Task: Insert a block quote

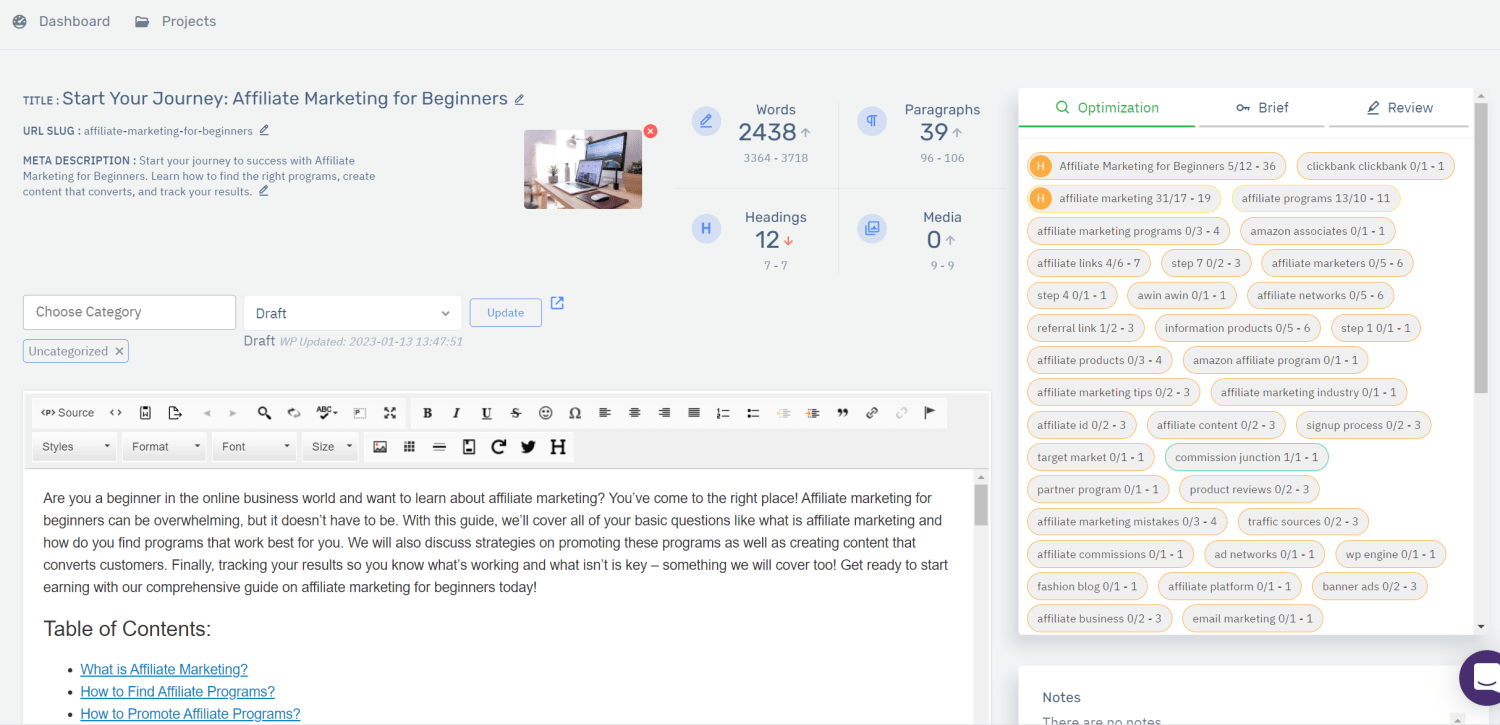Action: click(842, 413)
